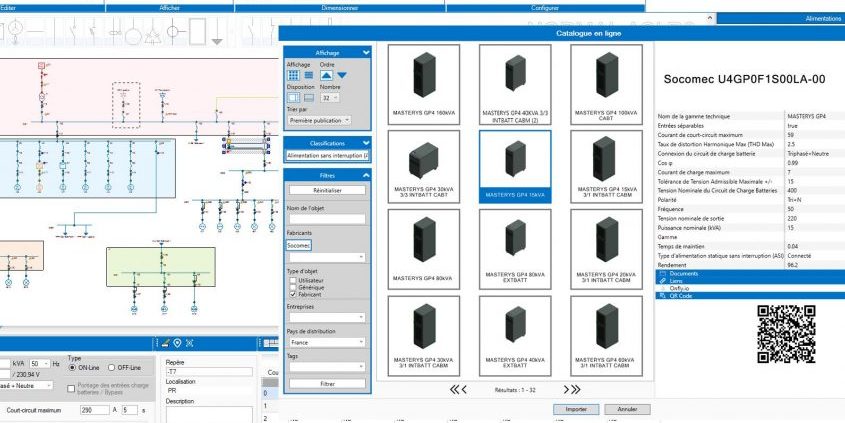Select MASTERYS GP4 100kVA CABT thumbnail

pos(606,85)
